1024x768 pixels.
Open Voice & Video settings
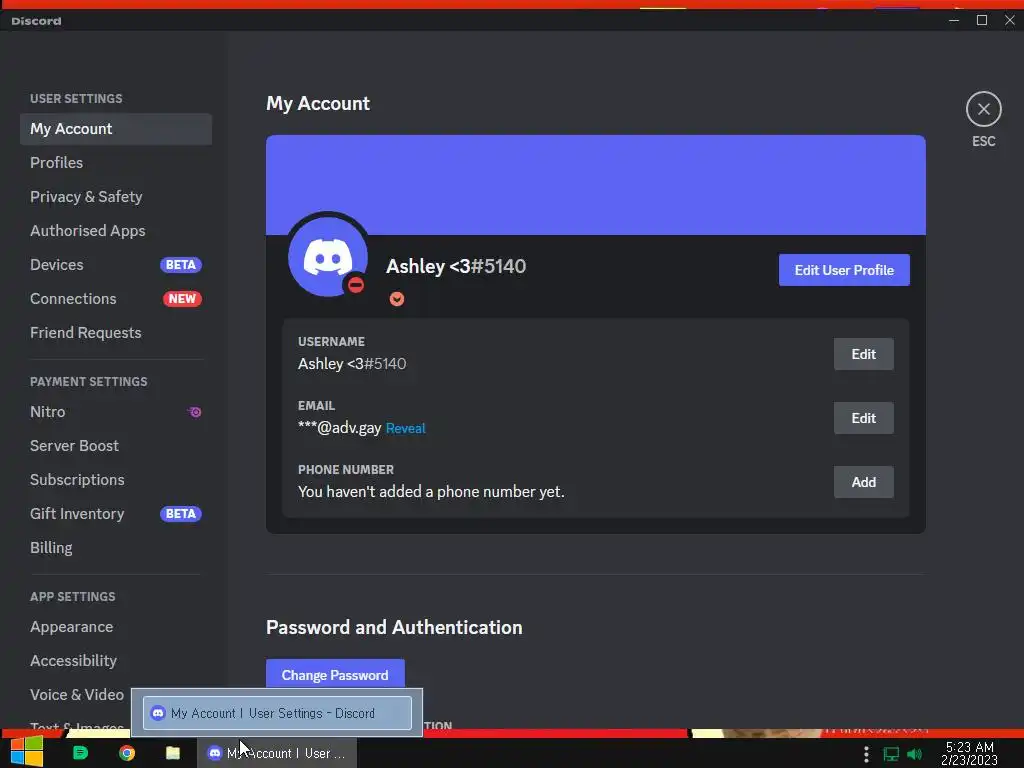(x=76, y=695)
